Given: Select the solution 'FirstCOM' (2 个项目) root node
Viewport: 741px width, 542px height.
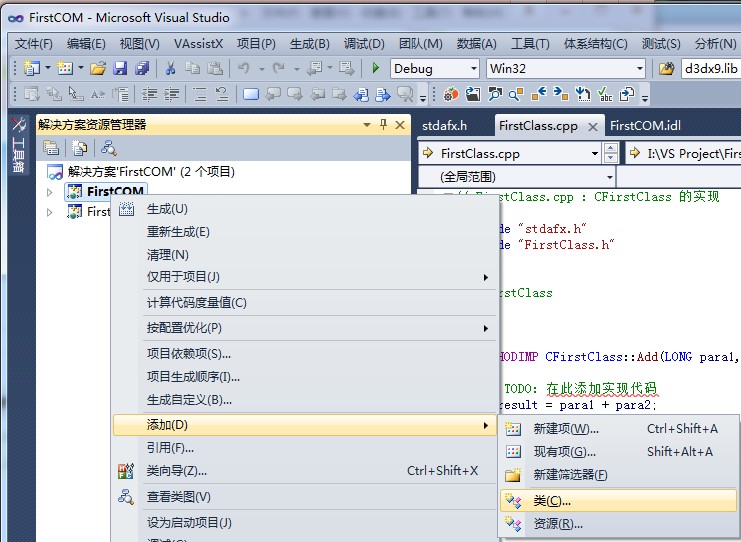Looking at the screenshot, I should click(151, 172).
